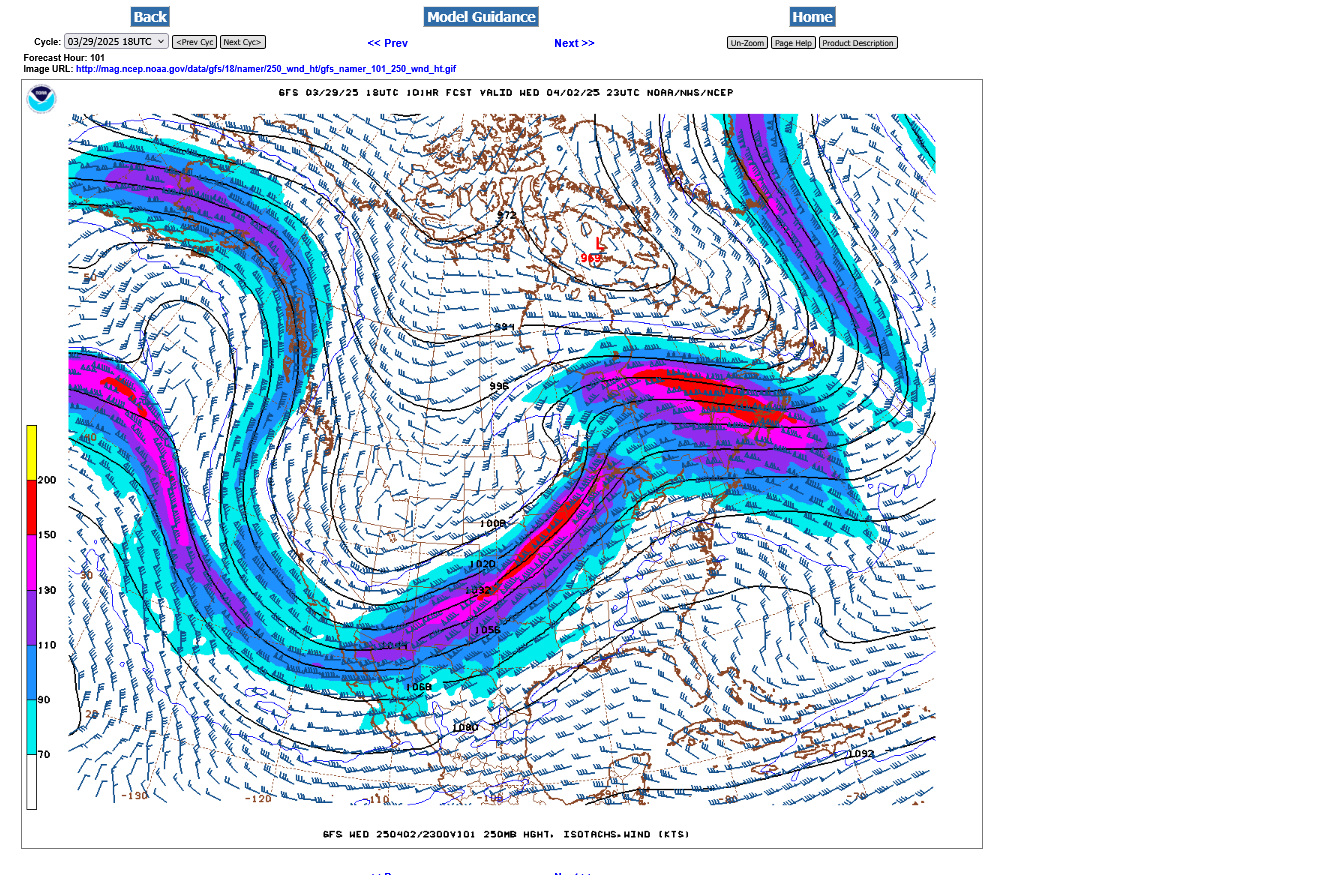Open Page Help
Image resolution: width=1326 pixels, height=875 pixels.
[x=793, y=43]
